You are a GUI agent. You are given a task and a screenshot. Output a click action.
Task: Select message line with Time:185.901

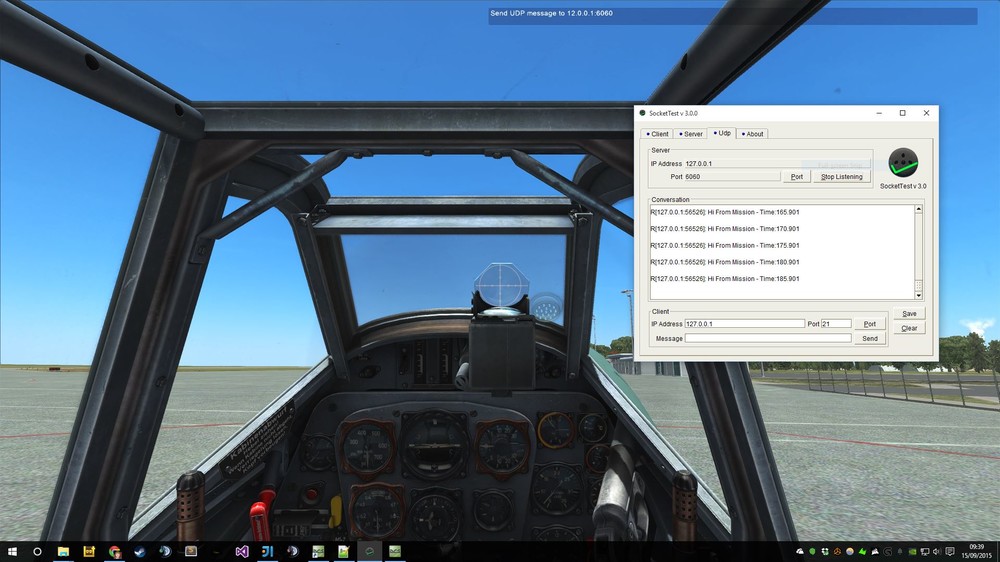[725, 279]
